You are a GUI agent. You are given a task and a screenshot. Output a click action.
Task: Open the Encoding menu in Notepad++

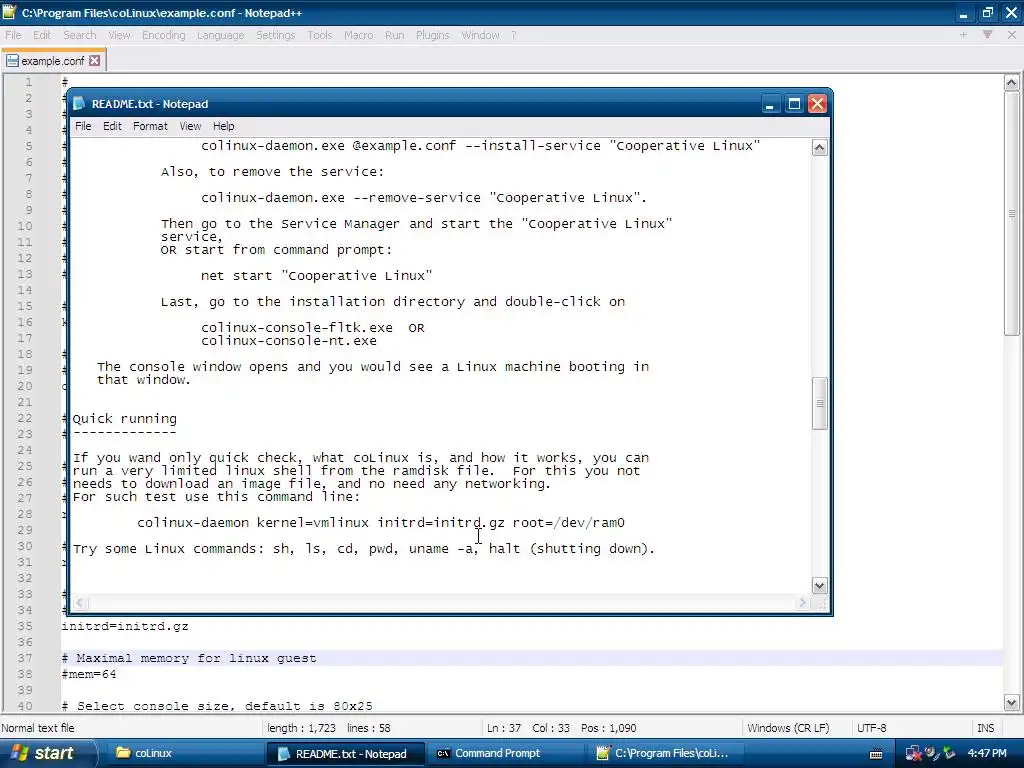point(163,35)
